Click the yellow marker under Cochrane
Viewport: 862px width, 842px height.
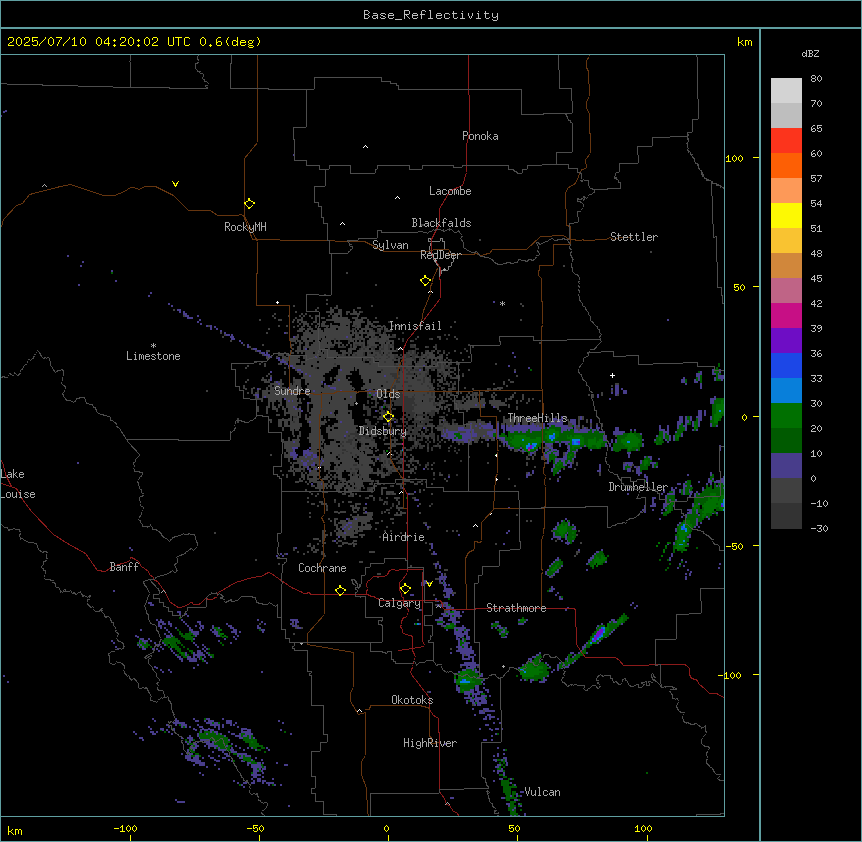[340, 590]
